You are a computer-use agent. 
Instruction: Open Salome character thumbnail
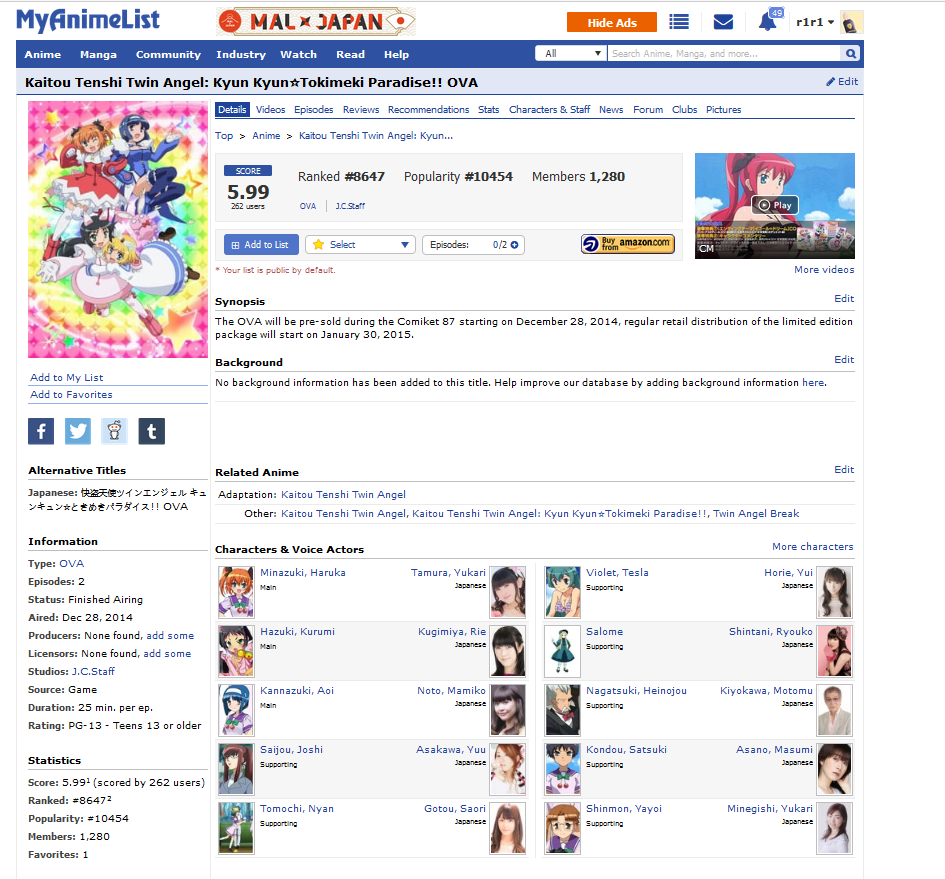coord(562,651)
